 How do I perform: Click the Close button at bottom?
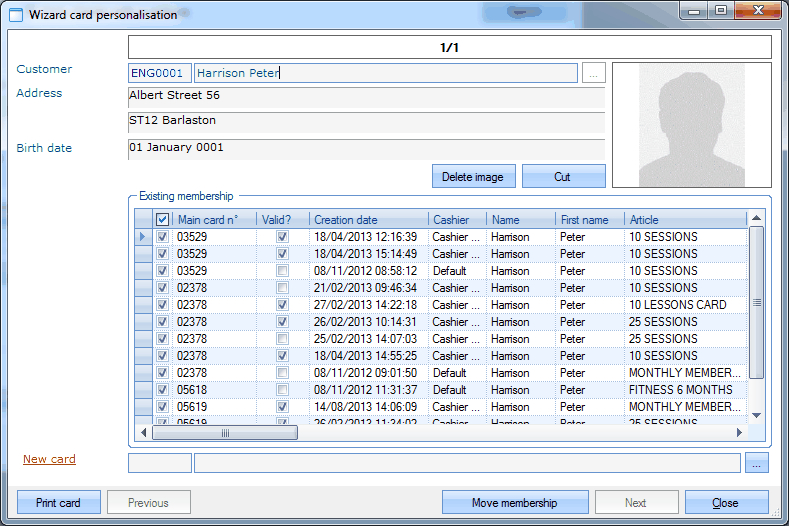pyautogui.click(x=727, y=502)
